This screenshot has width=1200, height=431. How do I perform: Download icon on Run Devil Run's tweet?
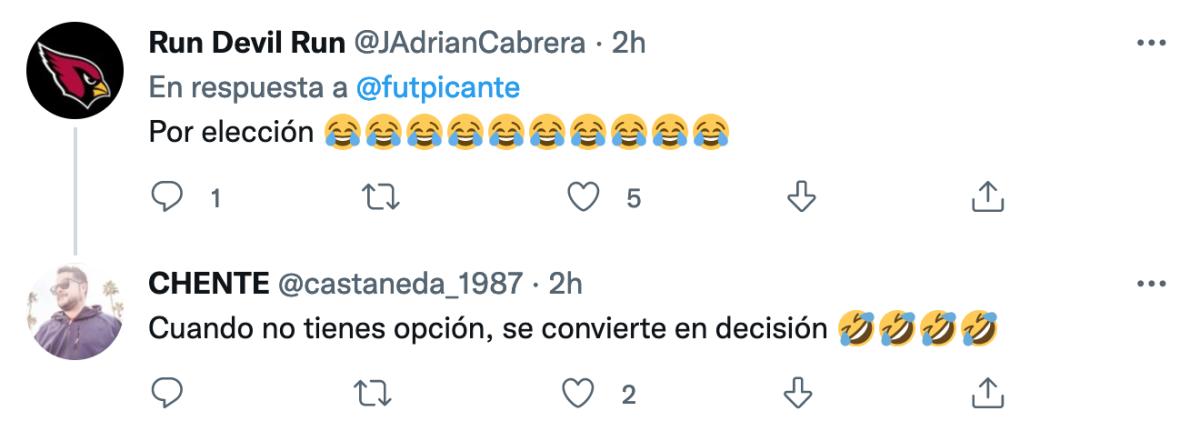click(798, 198)
